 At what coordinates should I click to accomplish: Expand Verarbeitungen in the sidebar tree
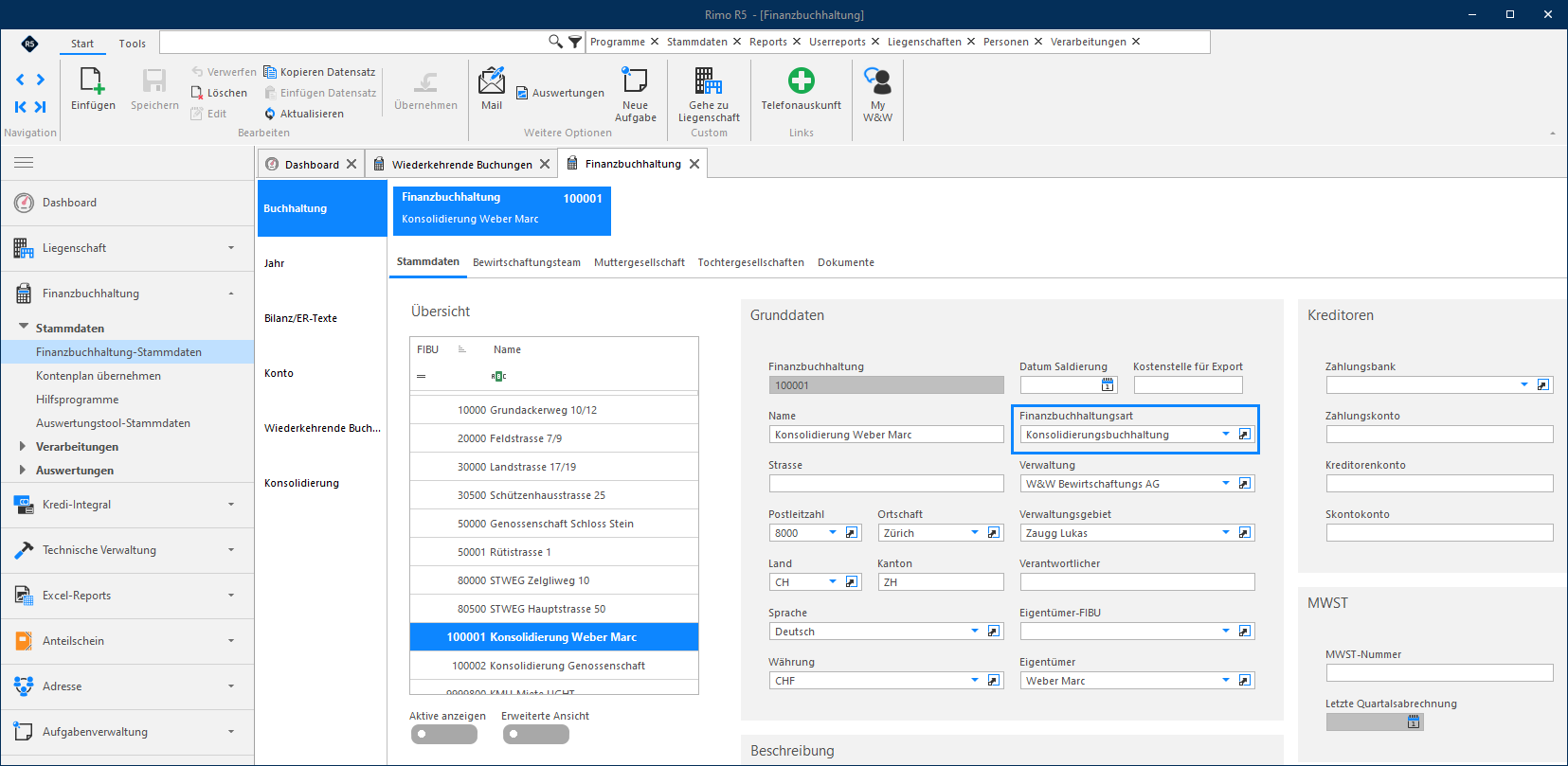pos(23,446)
